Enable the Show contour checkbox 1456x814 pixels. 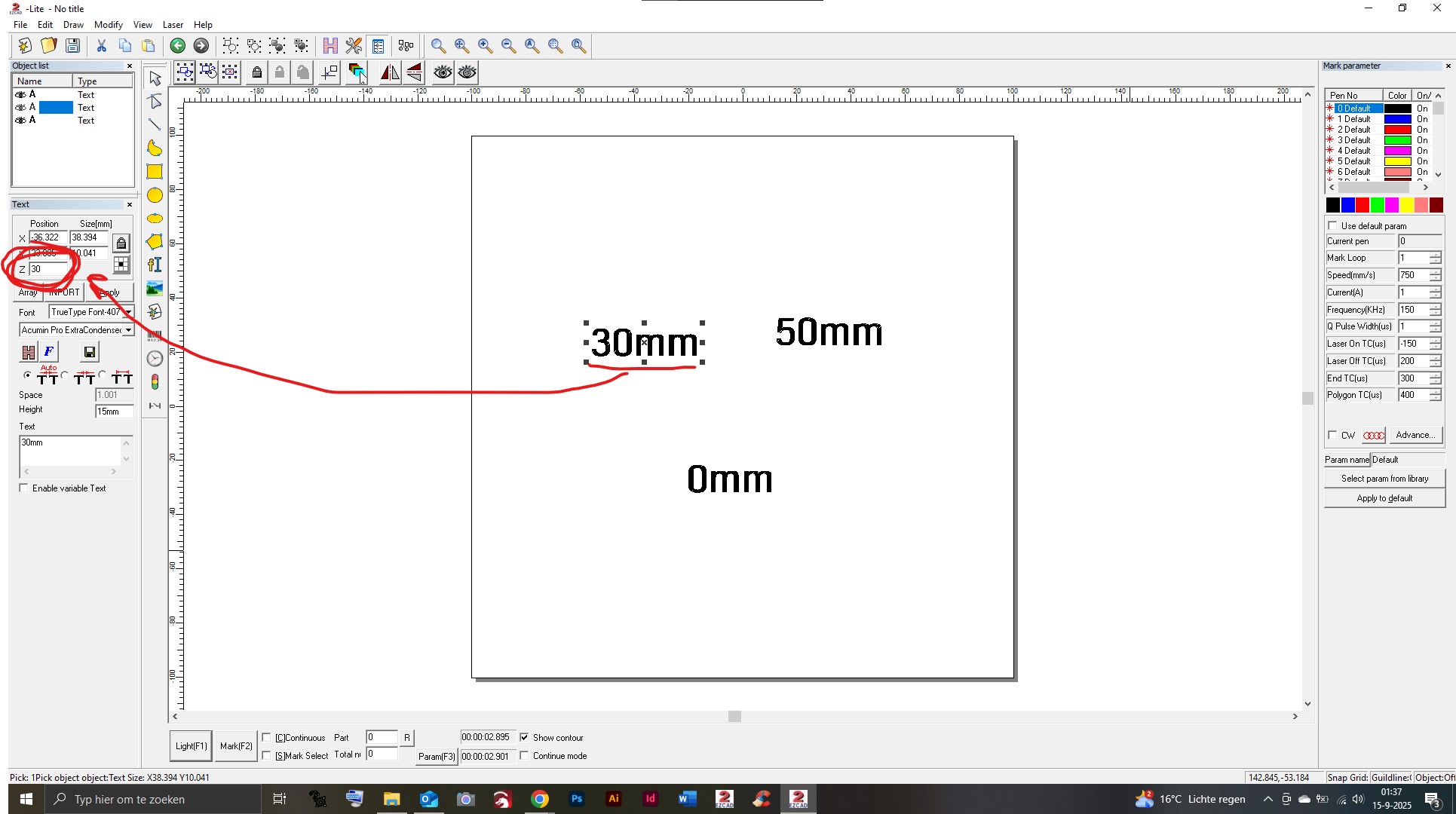pos(524,738)
